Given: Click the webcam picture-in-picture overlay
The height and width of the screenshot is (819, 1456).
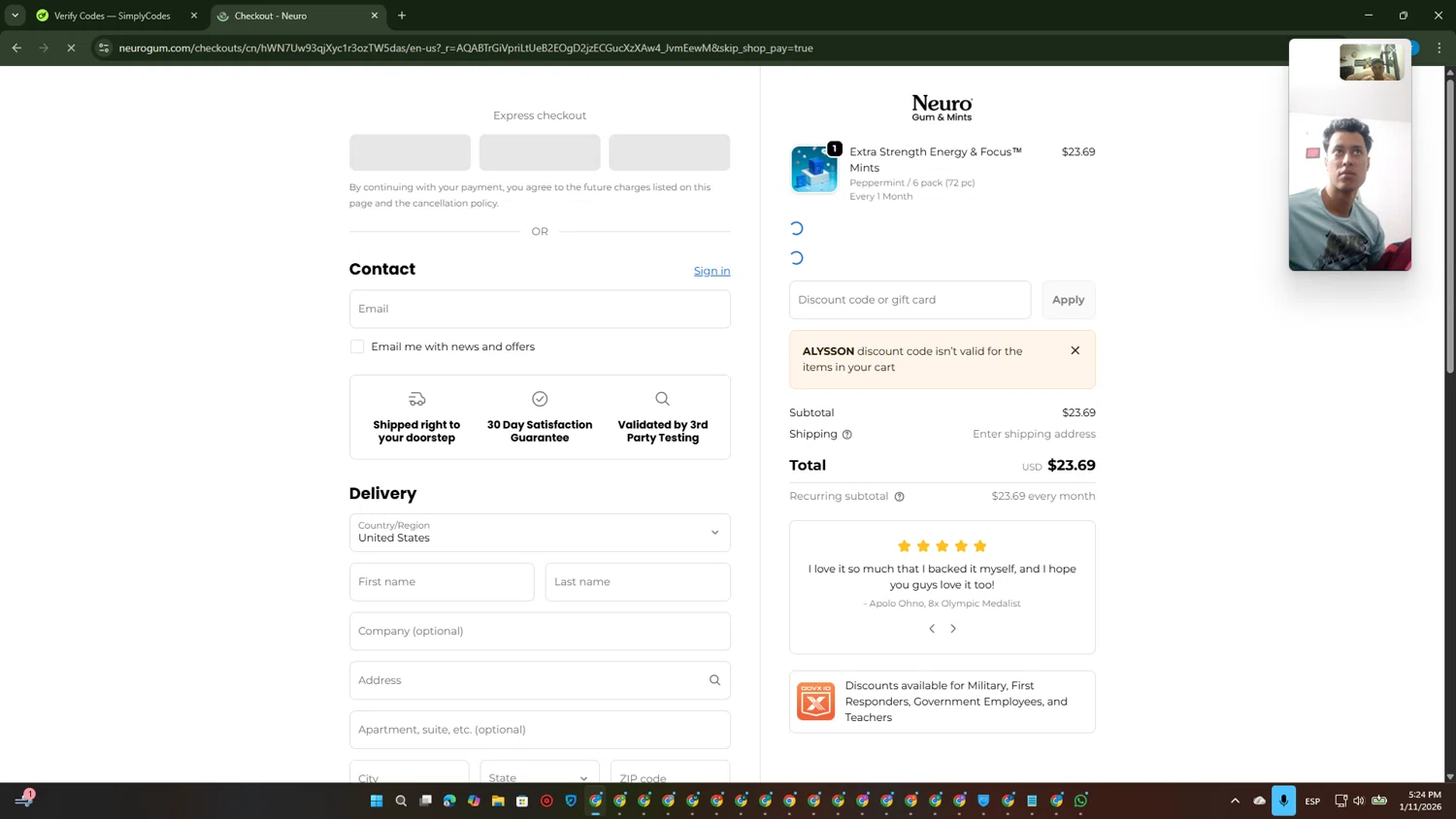Looking at the screenshot, I should tap(1349, 155).
